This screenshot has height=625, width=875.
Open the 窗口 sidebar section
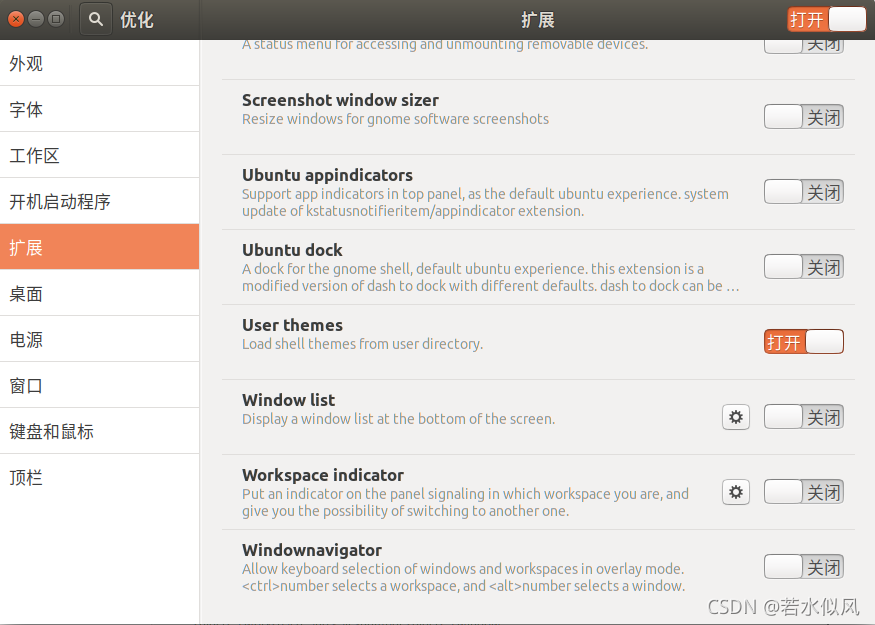tap(99, 386)
